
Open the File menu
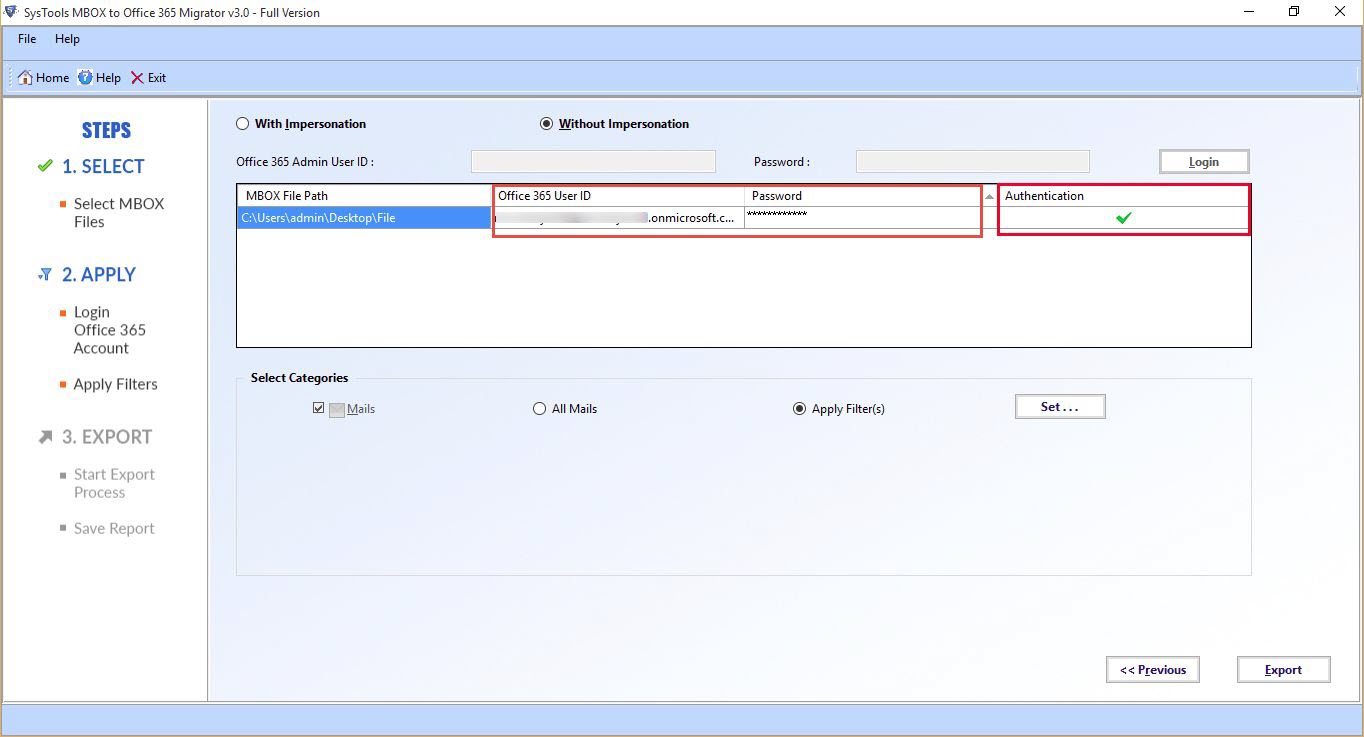[27, 39]
